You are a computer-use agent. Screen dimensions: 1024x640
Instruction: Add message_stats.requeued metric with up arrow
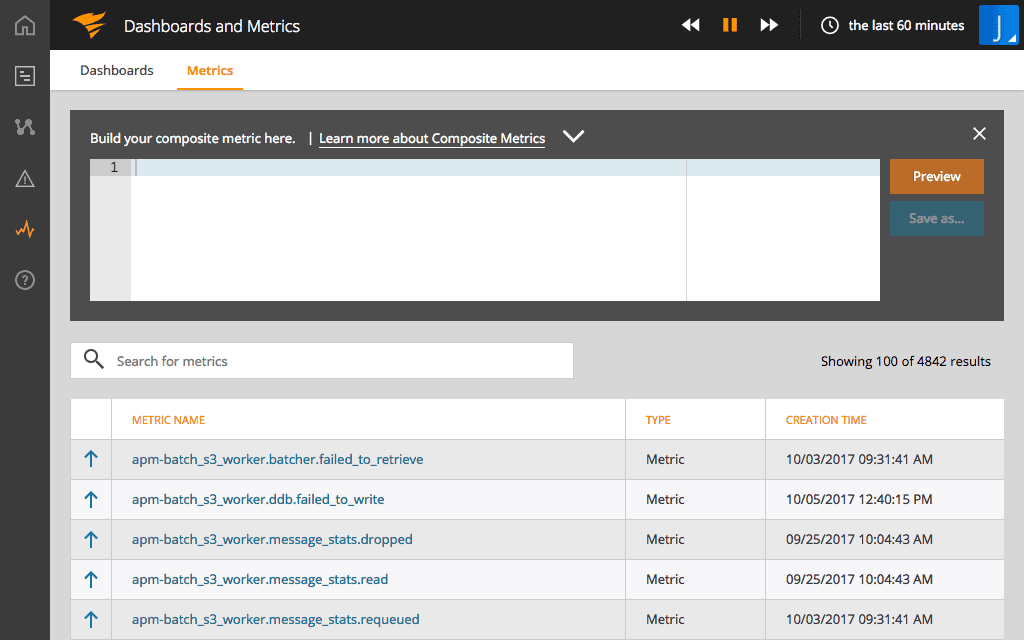pos(91,619)
